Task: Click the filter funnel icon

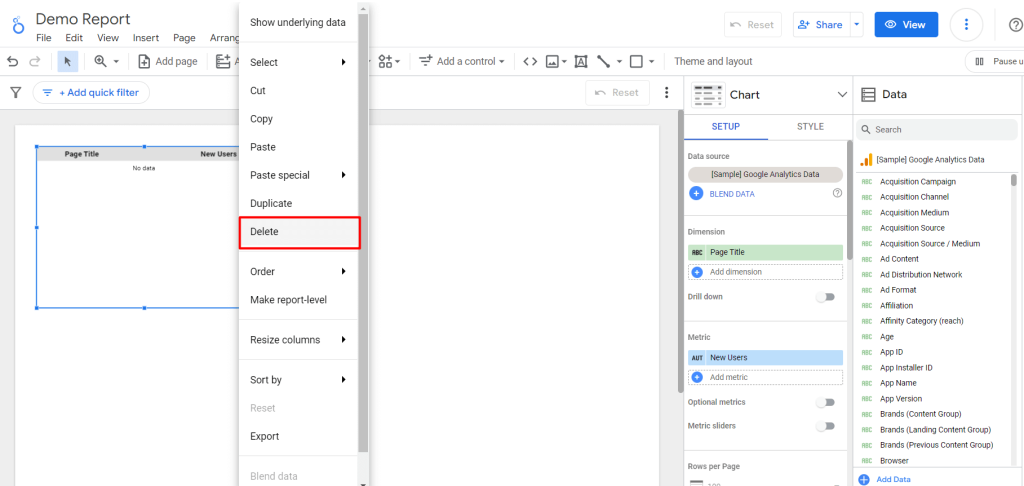Action: point(16,93)
